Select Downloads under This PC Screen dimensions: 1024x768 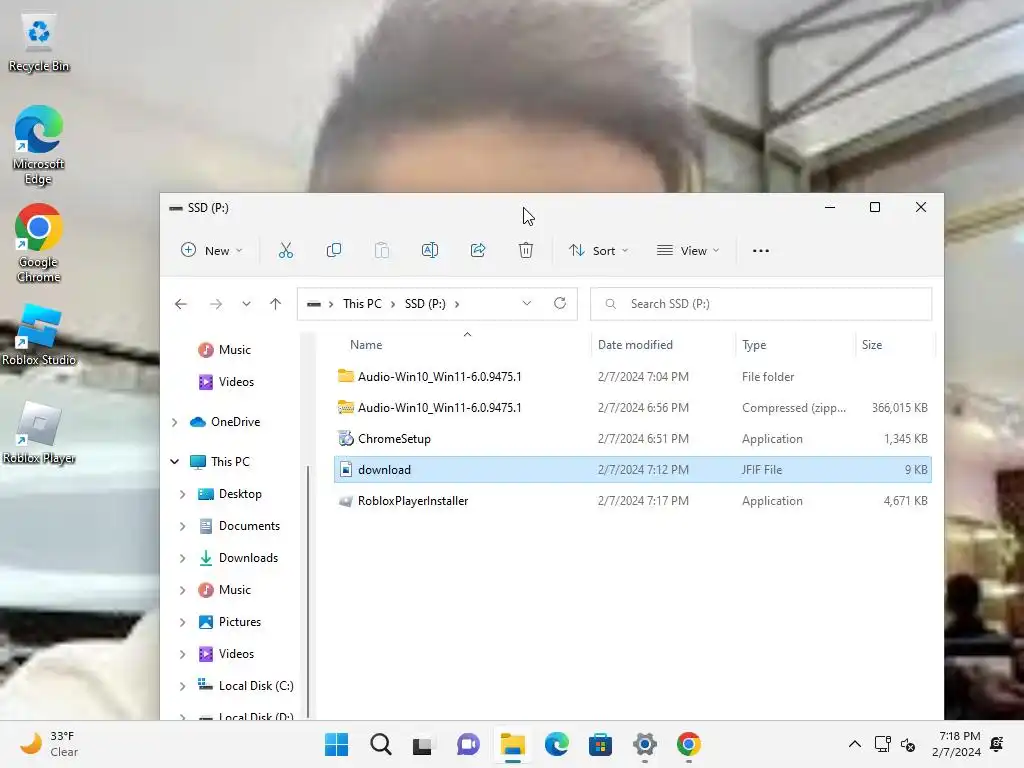[238, 558]
